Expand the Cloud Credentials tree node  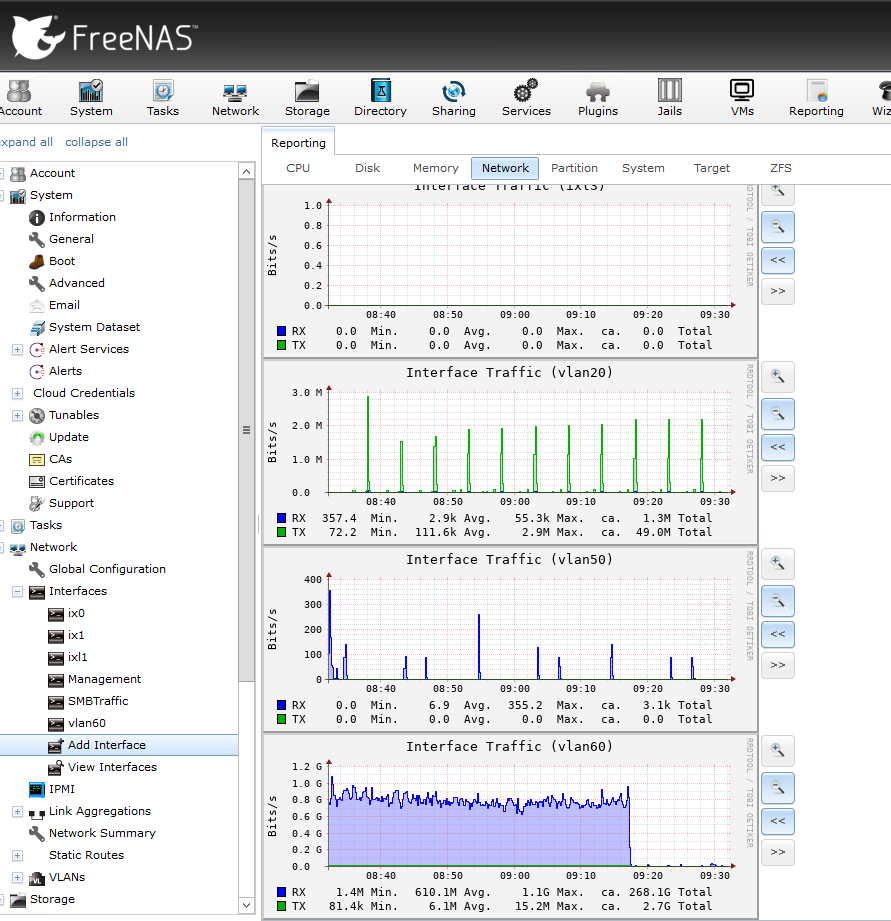(18, 394)
